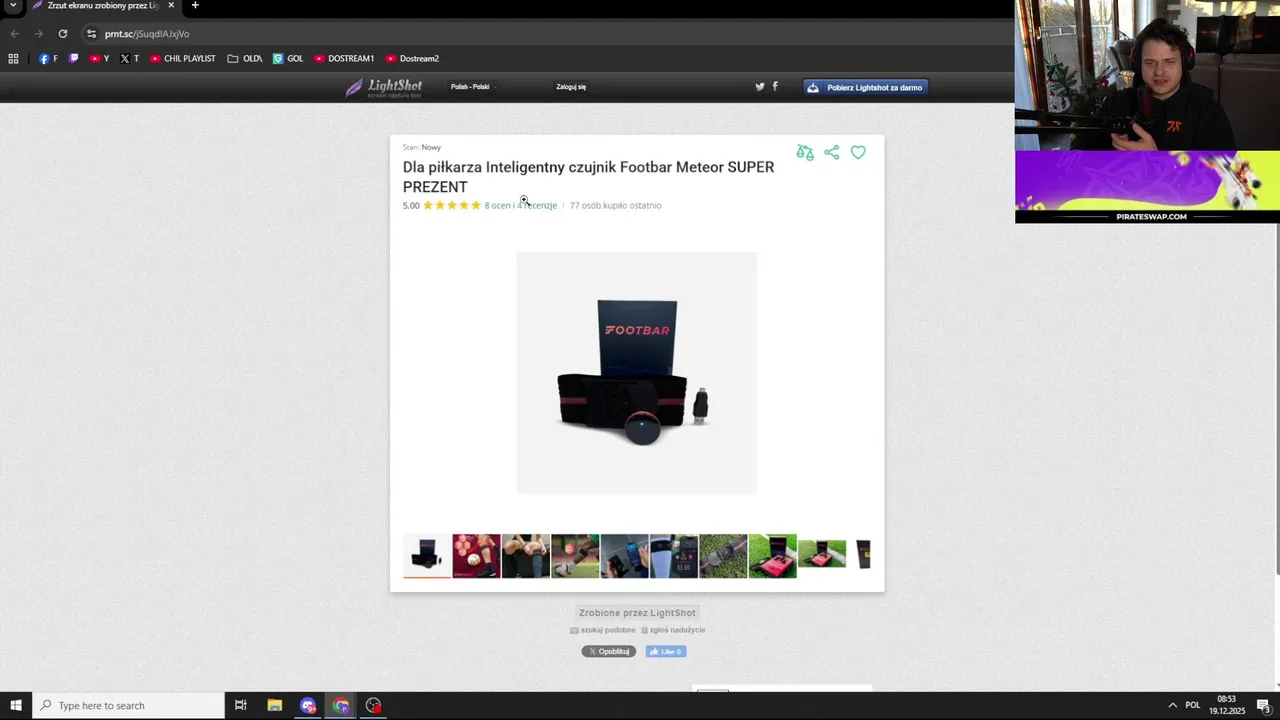Open the Twitch bookmark icon

73,59
